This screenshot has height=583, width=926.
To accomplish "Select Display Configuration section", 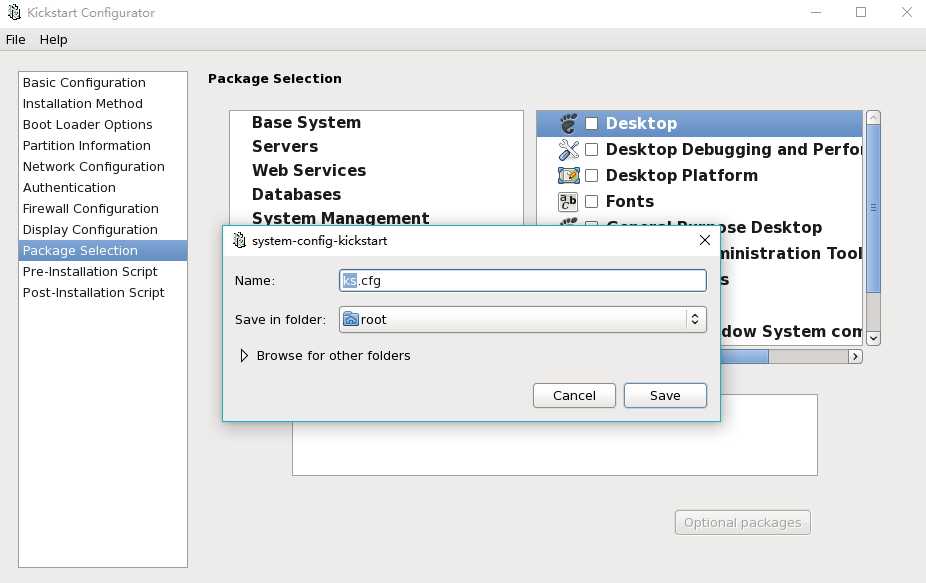I will (x=103, y=229).
